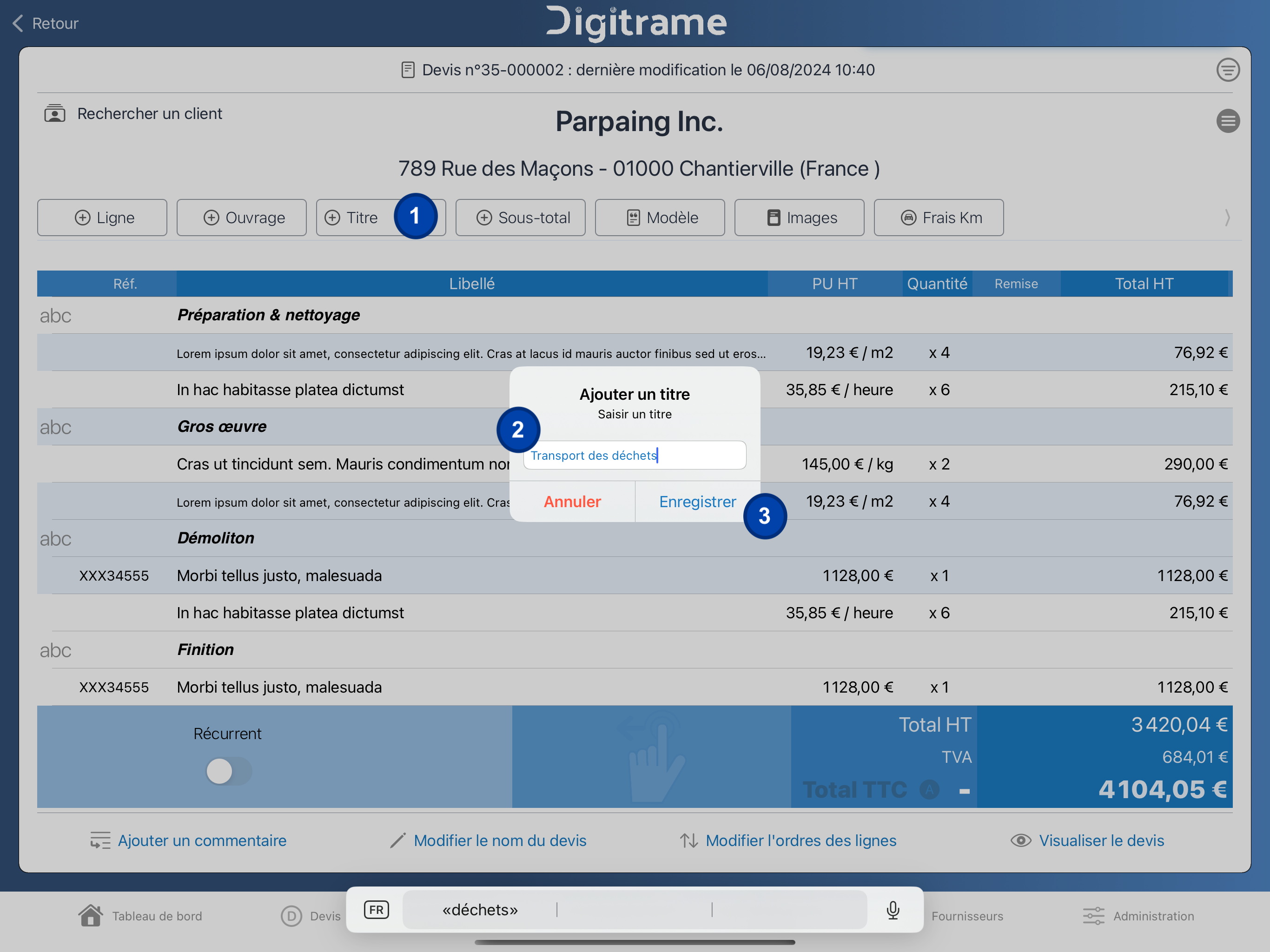Click the Total HT column header
Image resolution: width=1270 pixels, height=952 pixels.
1144,284
